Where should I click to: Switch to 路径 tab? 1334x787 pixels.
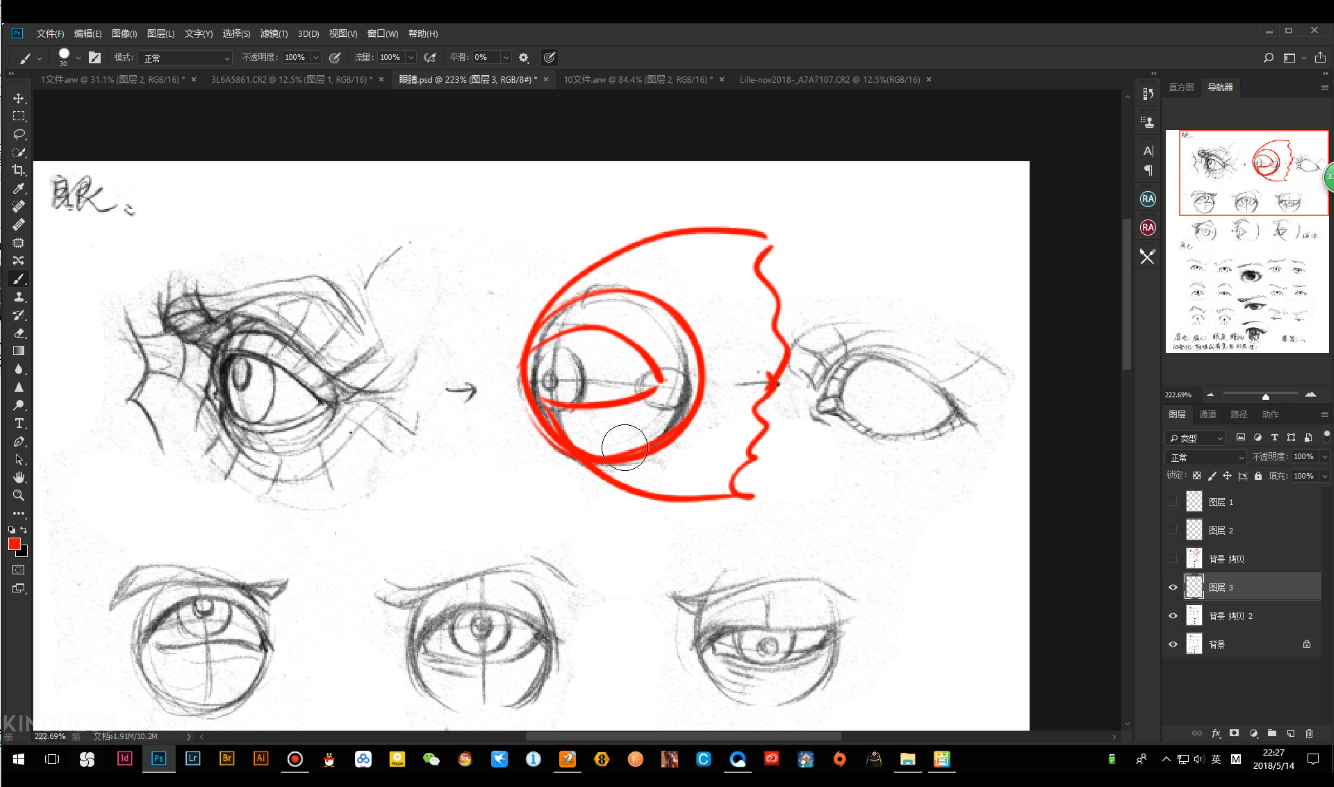point(1239,414)
